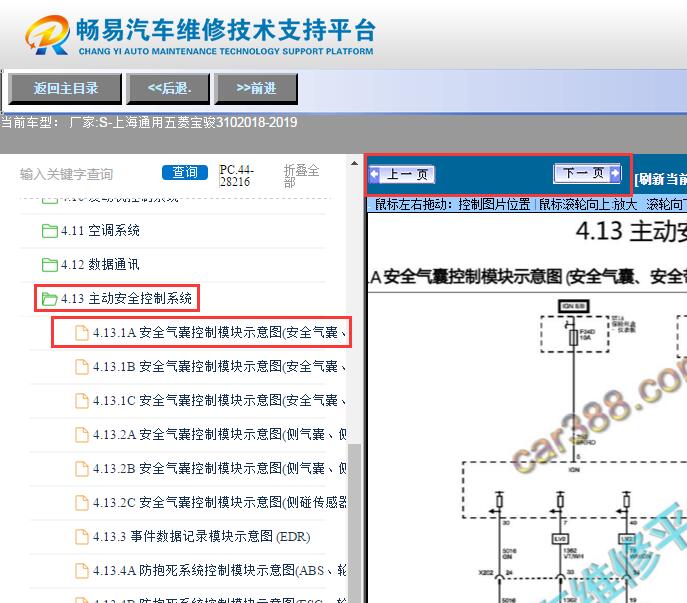Go forward with the >>前进 button

tap(256, 89)
